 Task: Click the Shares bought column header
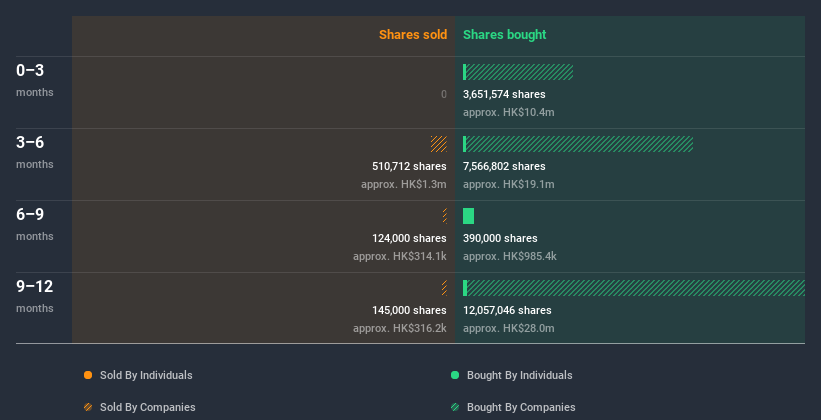pyautogui.click(x=504, y=35)
